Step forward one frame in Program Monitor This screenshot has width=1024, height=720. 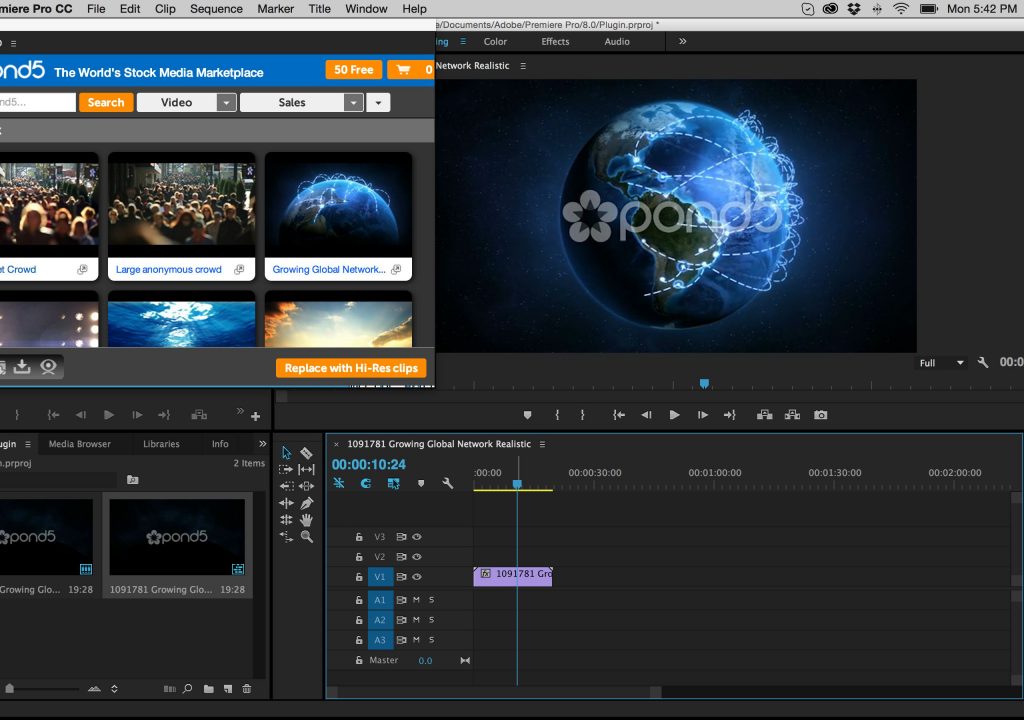click(703, 415)
